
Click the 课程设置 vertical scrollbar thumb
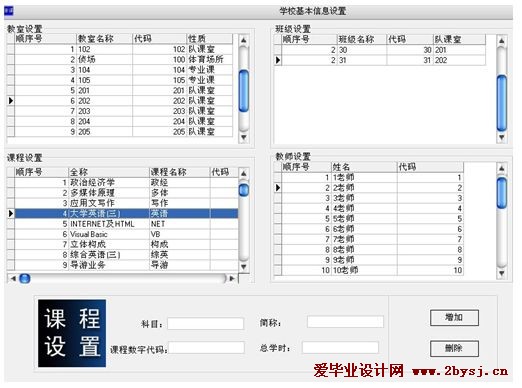tap(244, 190)
